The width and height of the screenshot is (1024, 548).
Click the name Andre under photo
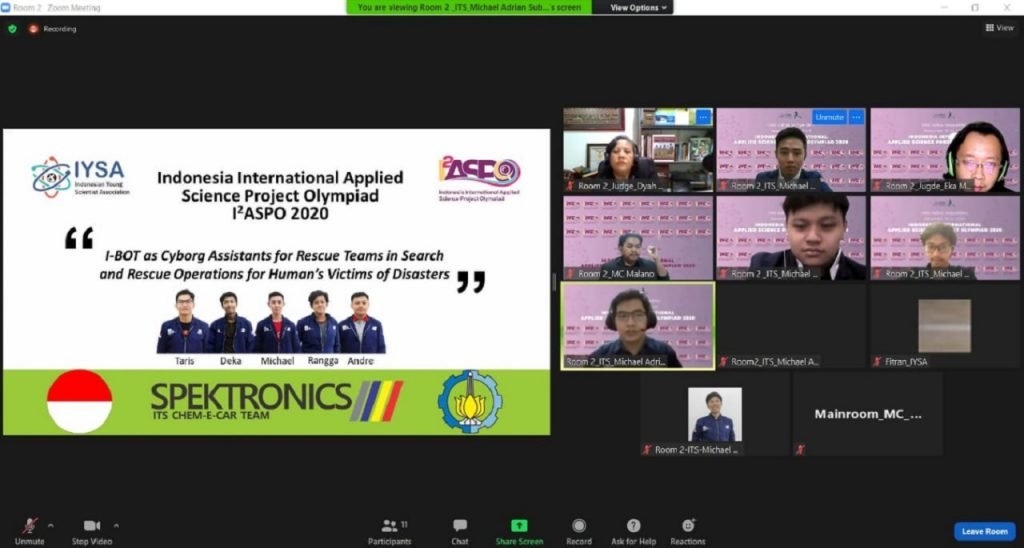(x=360, y=361)
